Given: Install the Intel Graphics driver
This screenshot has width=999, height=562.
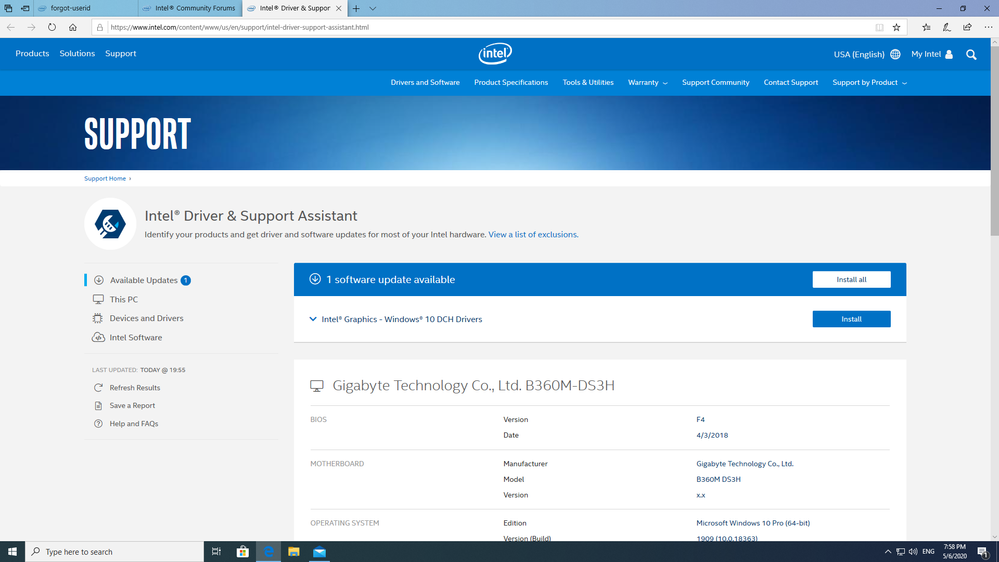Looking at the screenshot, I should (851, 319).
